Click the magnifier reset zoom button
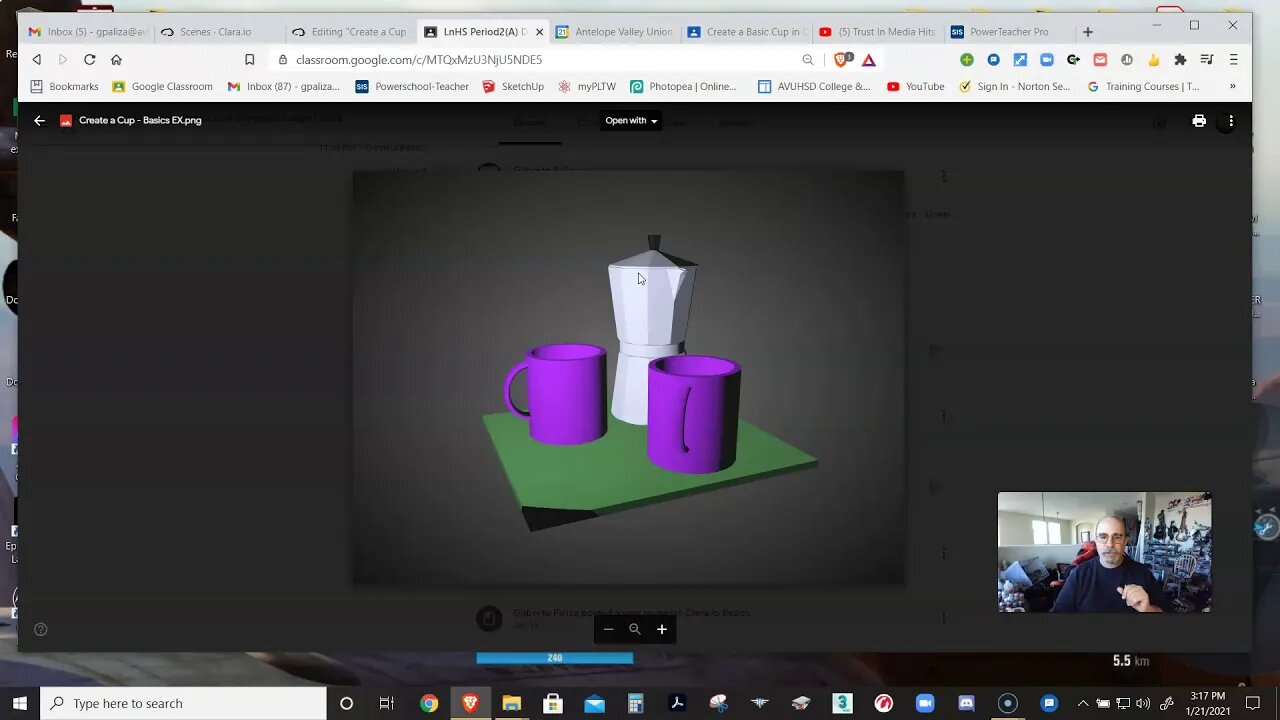1280x720 pixels. pyautogui.click(x=634, y=629)
